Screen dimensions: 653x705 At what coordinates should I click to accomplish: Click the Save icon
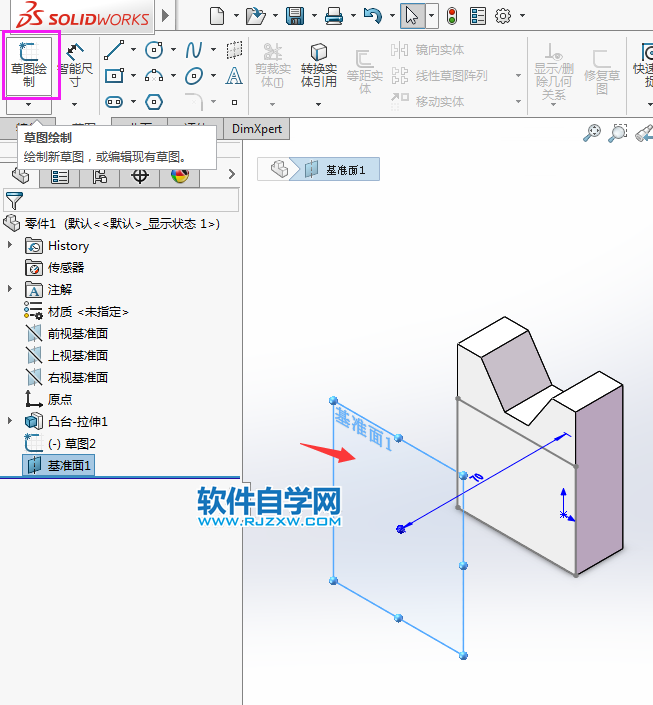(x=295, y=16)
